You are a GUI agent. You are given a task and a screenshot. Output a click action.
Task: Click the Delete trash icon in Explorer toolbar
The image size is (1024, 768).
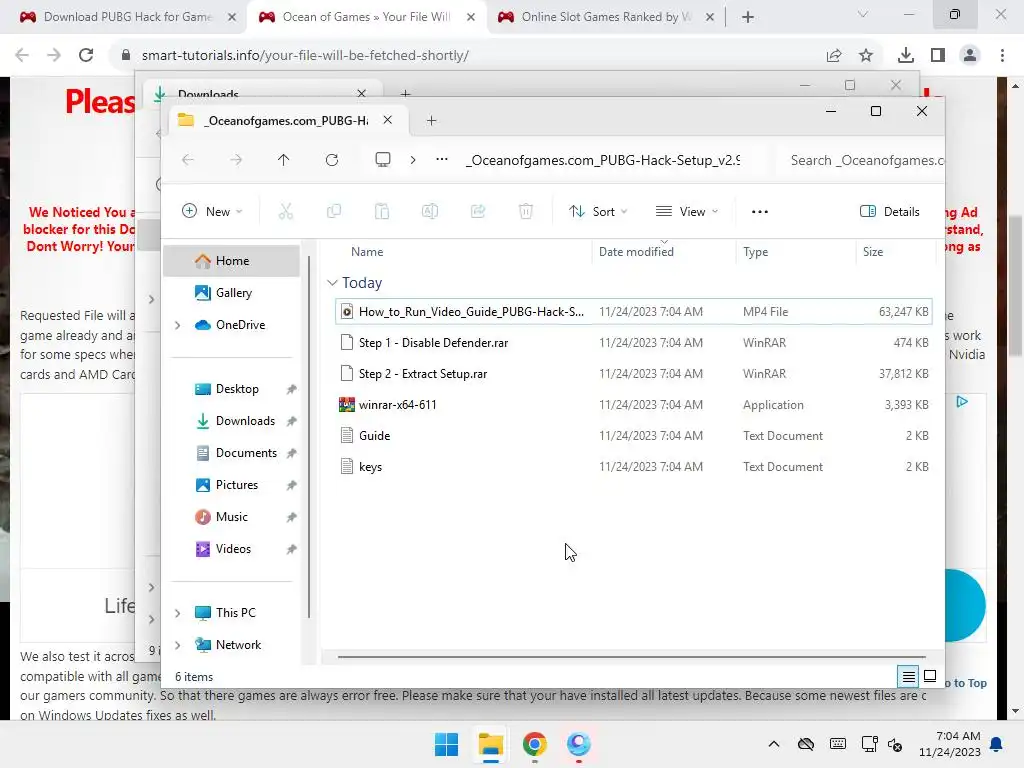pos(526,211)
